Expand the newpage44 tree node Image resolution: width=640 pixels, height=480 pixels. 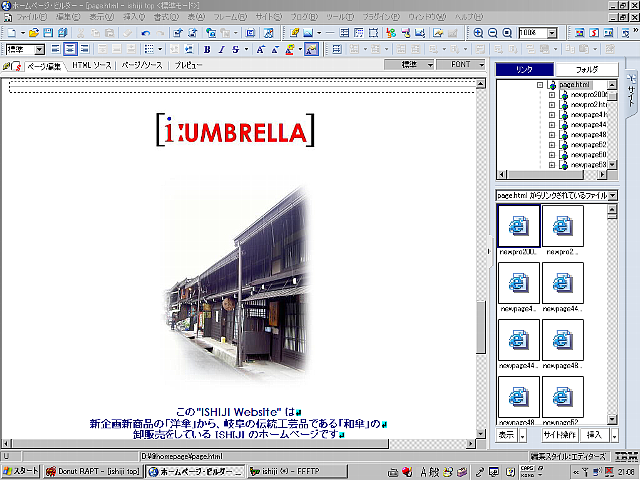click(x=552, y=125)
